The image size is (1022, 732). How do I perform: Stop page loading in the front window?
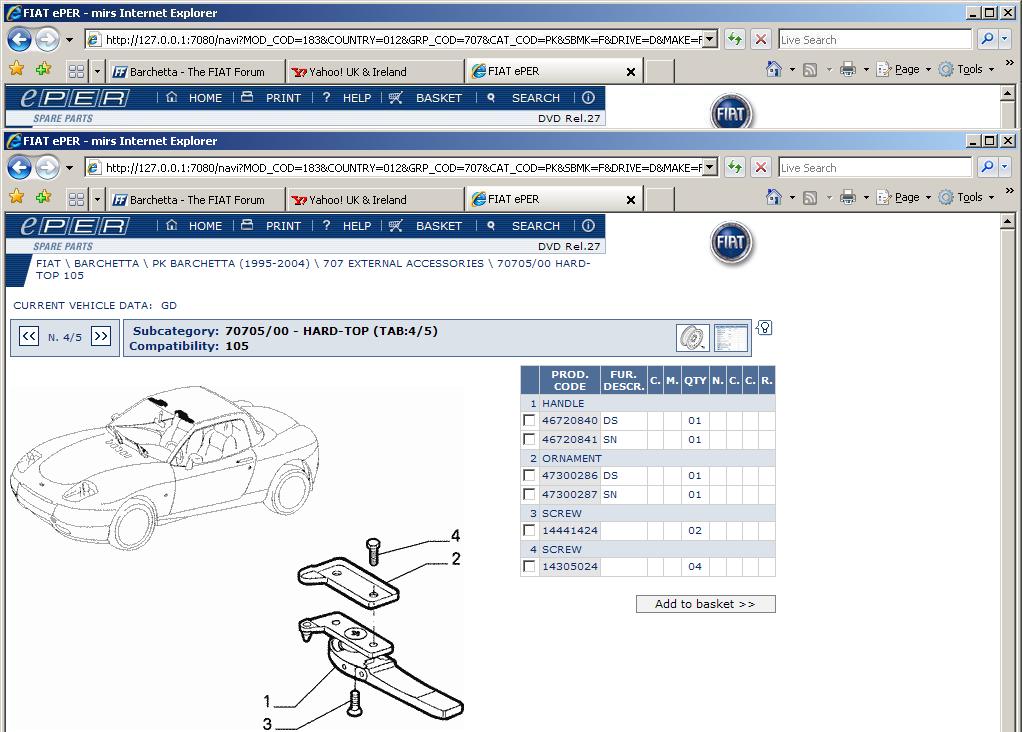coord(761,168)
